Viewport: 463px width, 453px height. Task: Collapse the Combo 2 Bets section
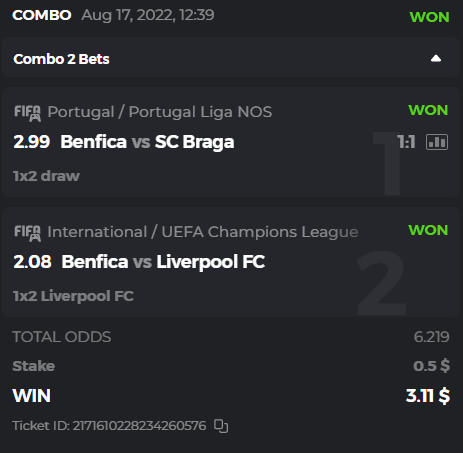(x=436, y=59)
